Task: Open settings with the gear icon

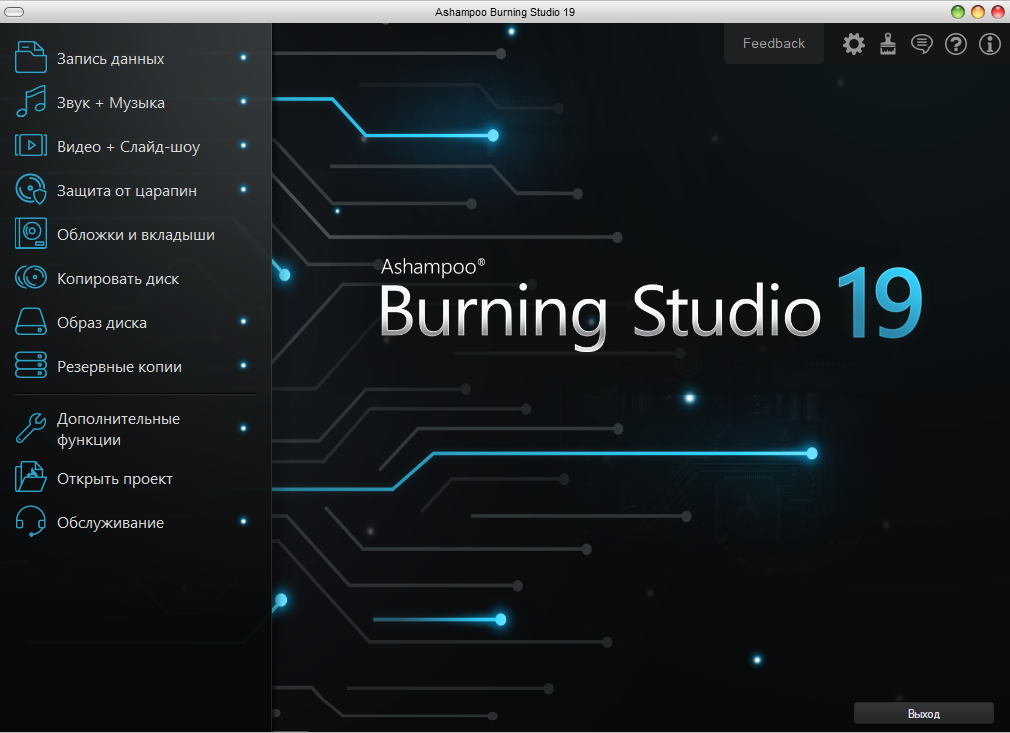Action: pyautogui.click(x=853, y=44)
